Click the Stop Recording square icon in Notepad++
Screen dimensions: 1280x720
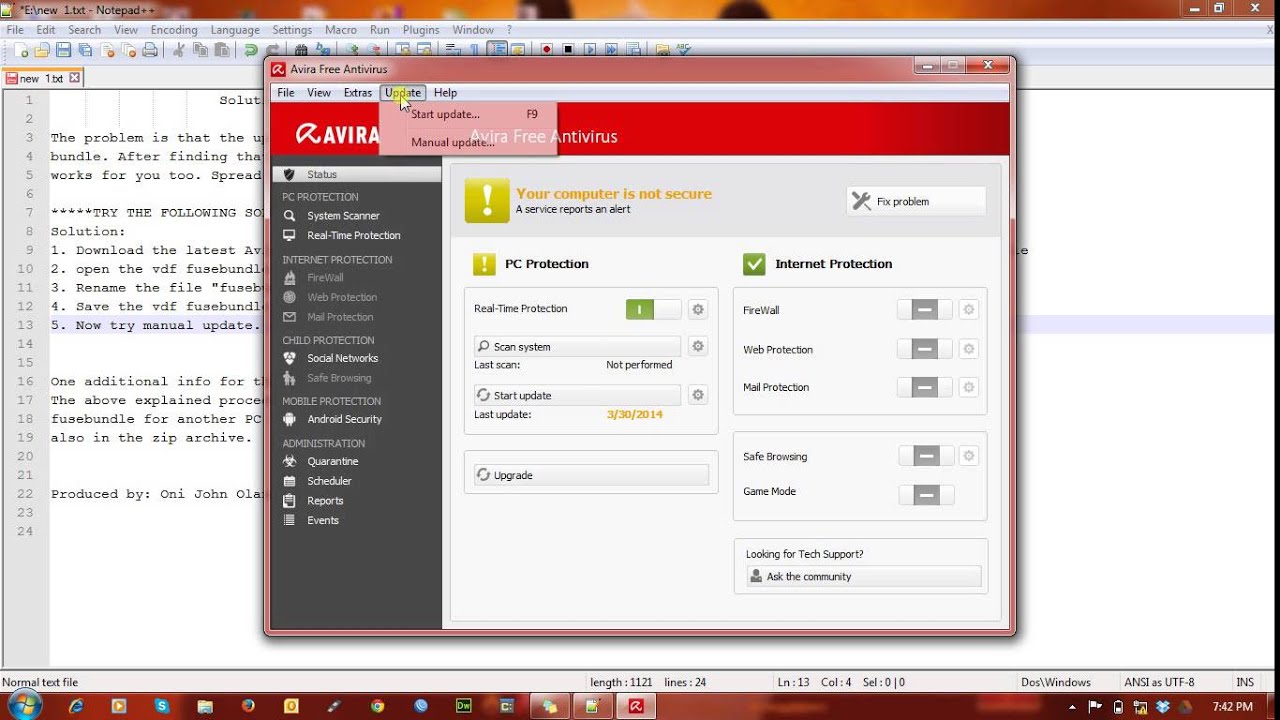tap(569, 49)
